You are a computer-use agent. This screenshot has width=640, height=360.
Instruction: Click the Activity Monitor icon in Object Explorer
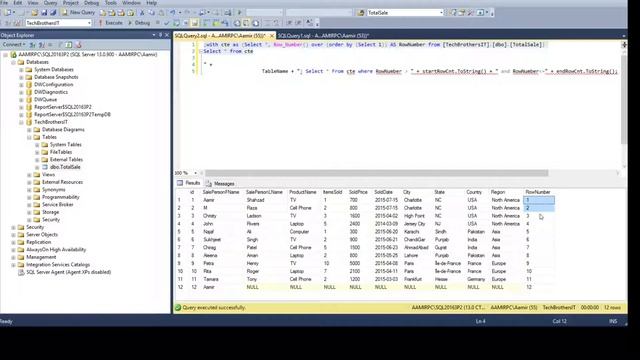pyautogui.click(x=78, y=44)
